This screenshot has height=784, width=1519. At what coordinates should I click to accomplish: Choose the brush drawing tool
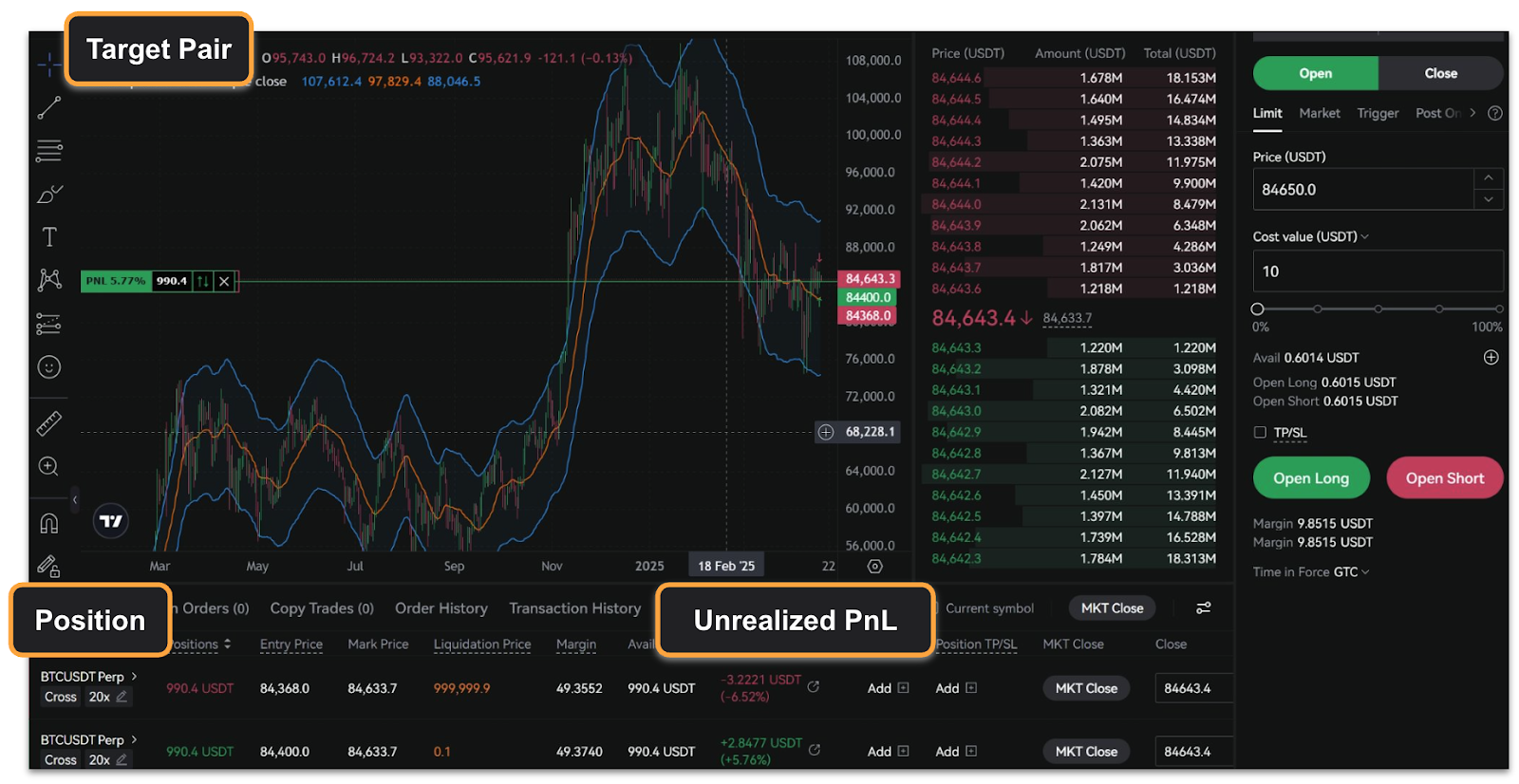coord(49,195)
